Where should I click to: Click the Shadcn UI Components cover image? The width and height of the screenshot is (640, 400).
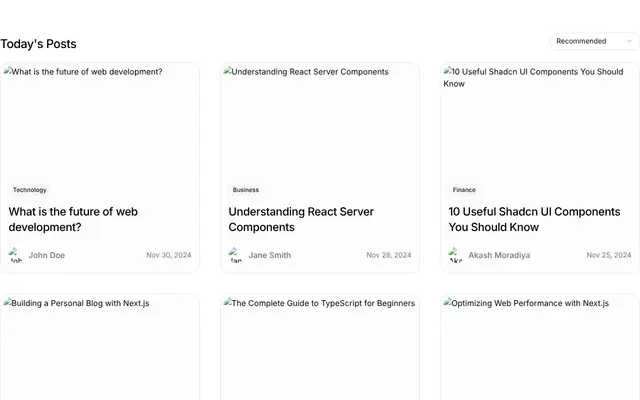click(540, 122)
